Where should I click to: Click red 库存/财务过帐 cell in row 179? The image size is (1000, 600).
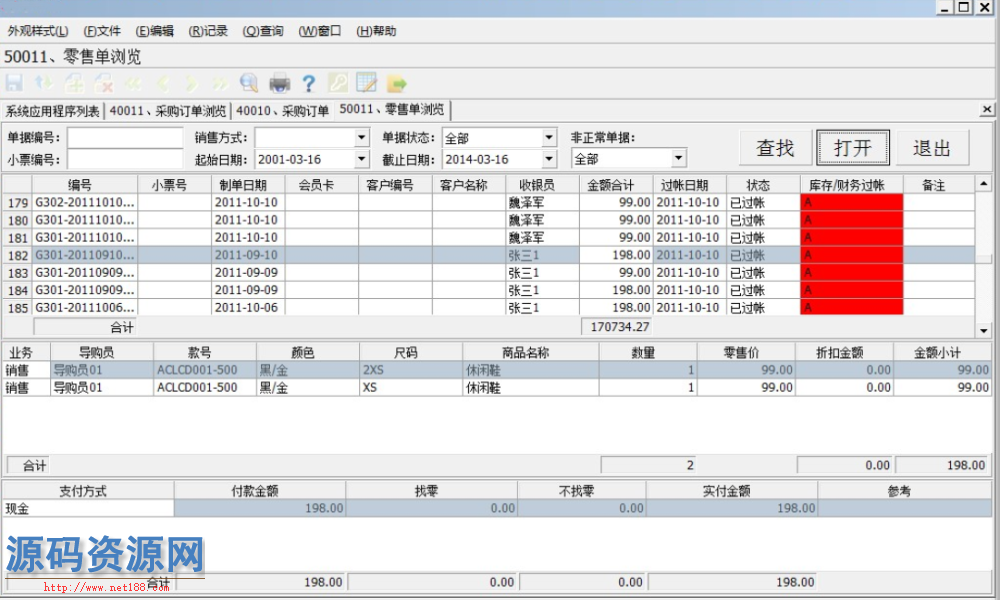[x=851, y=203]
